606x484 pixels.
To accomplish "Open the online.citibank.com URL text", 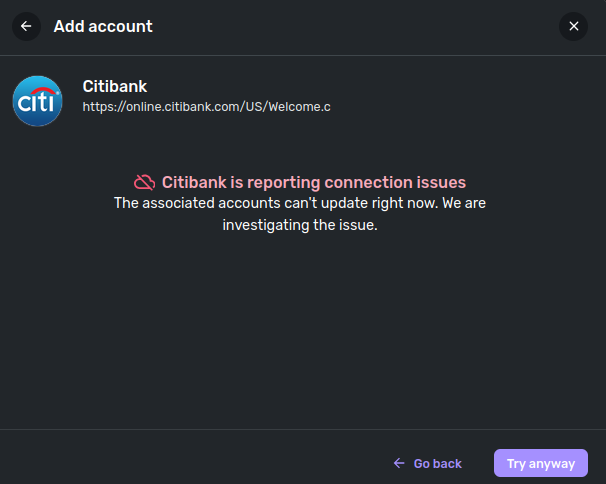I will [206, 107].
